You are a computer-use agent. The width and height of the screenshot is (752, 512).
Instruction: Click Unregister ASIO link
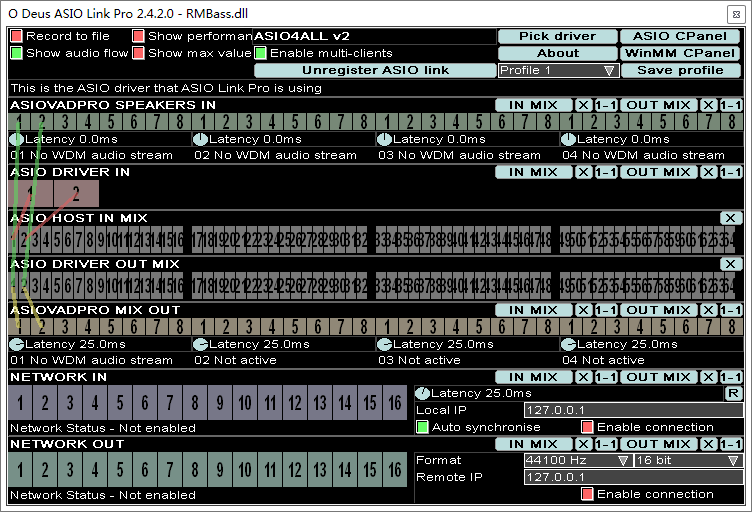[x=375, y=70]
